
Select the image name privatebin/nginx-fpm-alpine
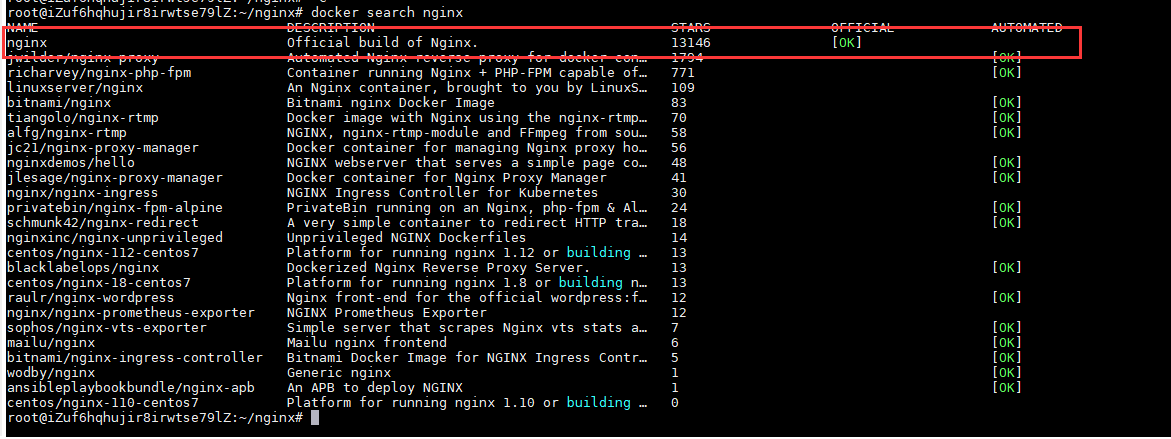[114, 207]
